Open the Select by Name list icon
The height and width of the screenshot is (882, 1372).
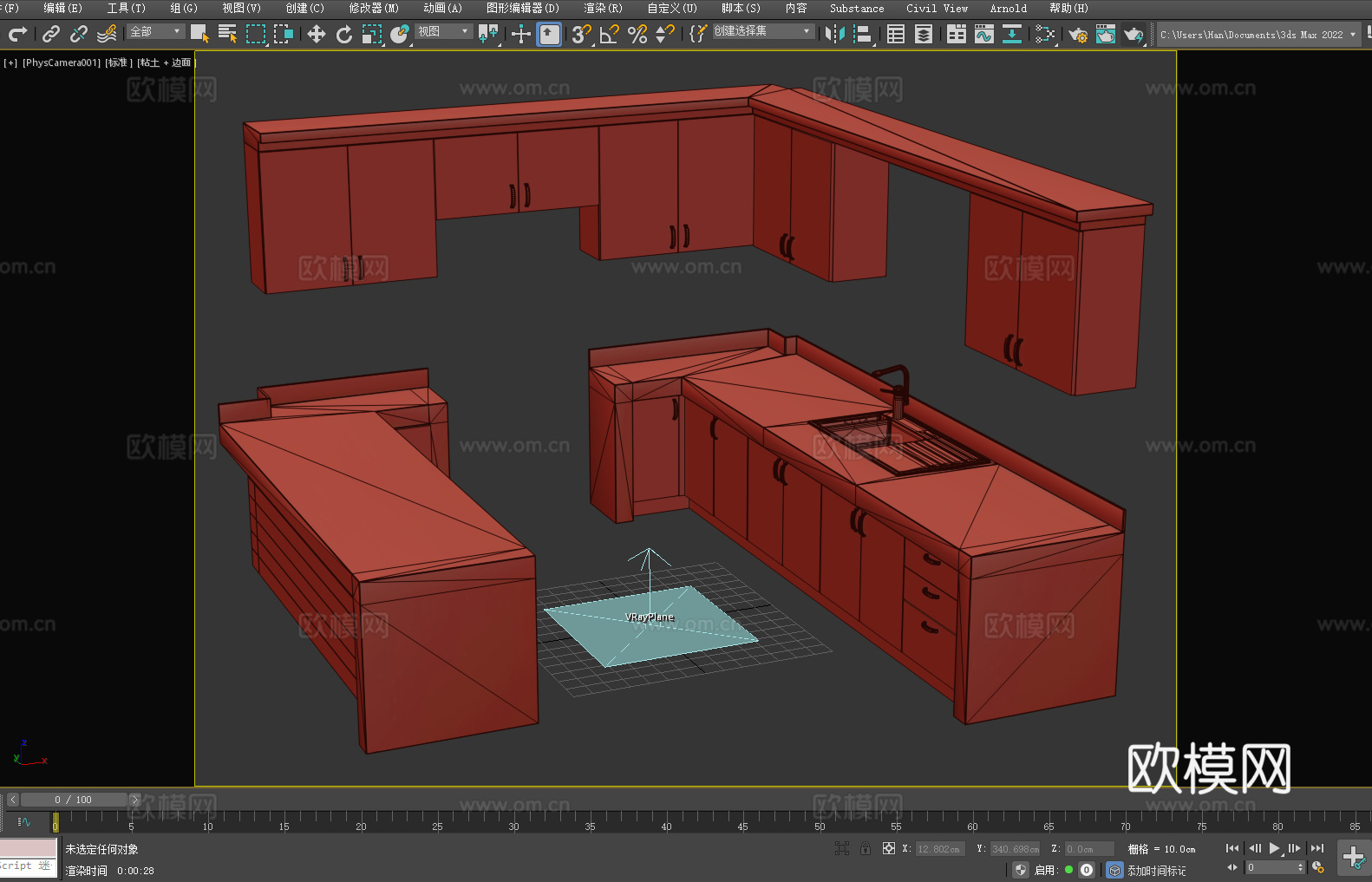pos(227,34)
